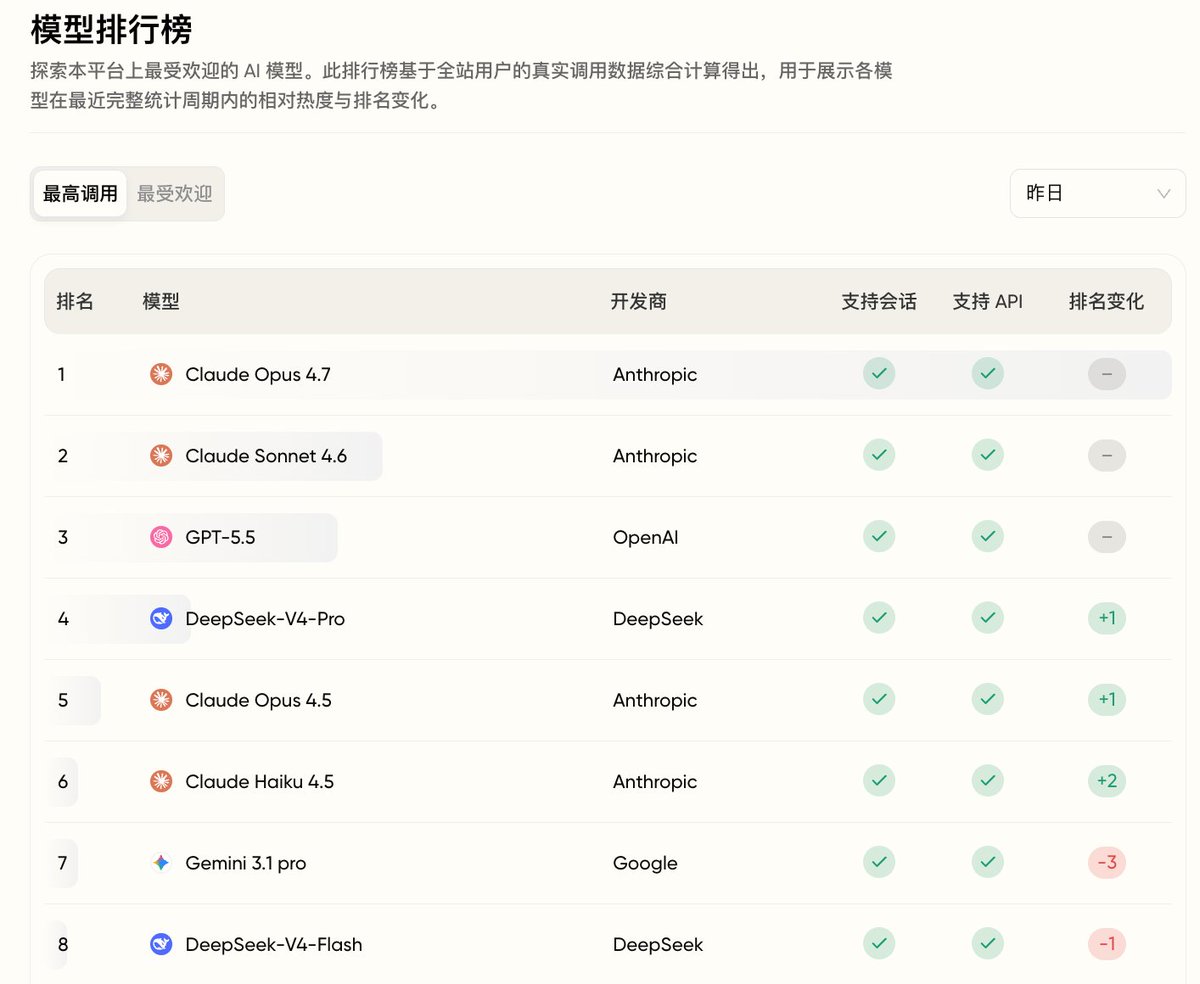The height and width of the screenshot is (984, 1200).
Task: Open the 昨日 time period dropdown
Action: (x=1098, y=193)
